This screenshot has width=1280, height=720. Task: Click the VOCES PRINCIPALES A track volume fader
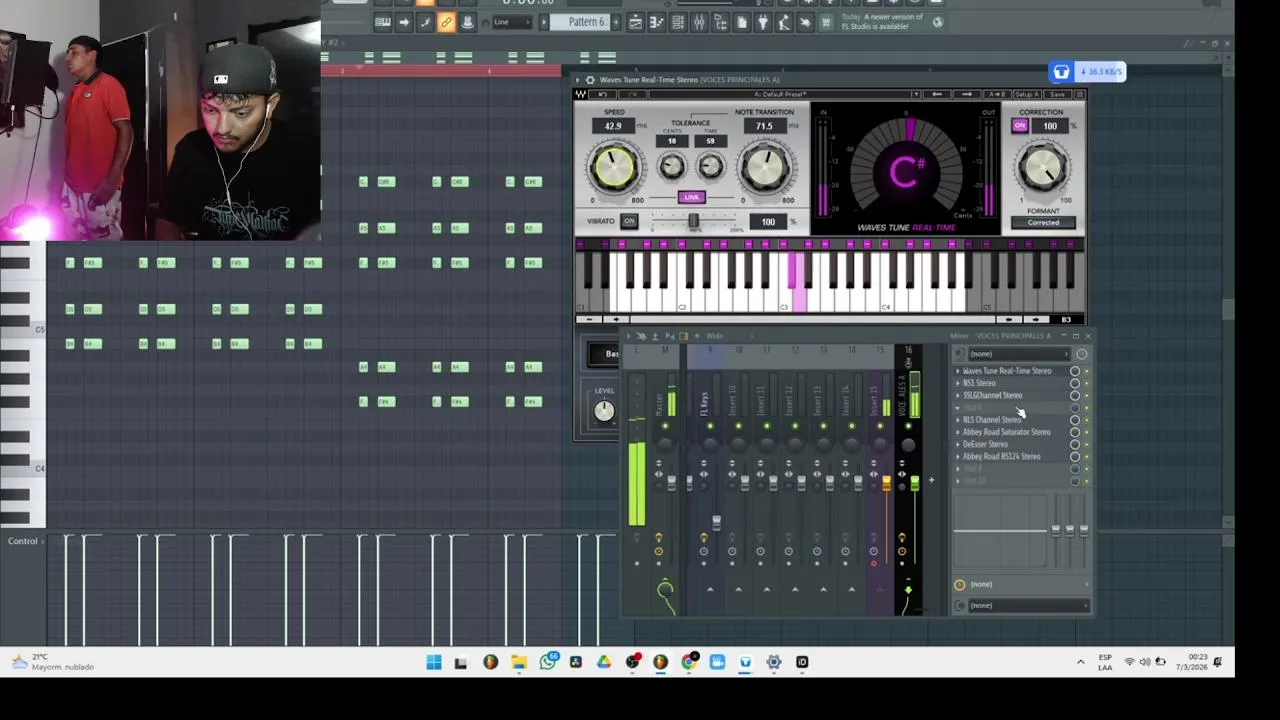pyautogui.click(x=915, y=485)
